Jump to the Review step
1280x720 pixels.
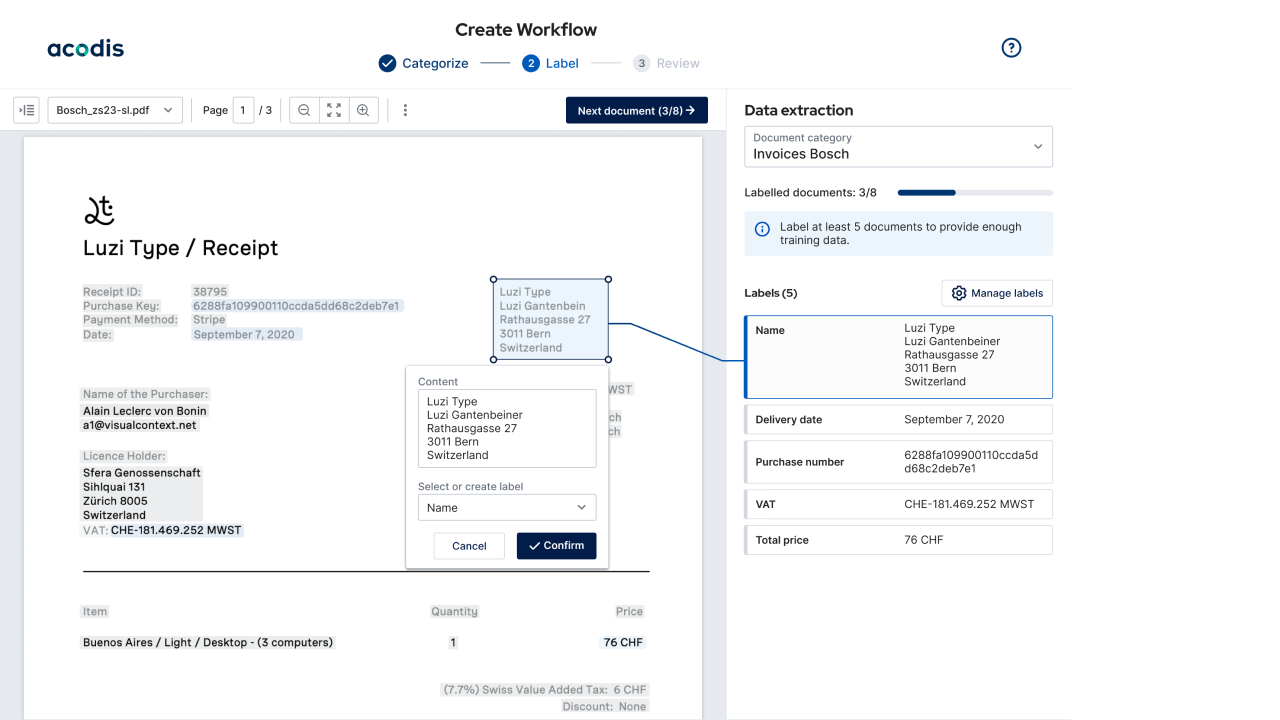666,63
